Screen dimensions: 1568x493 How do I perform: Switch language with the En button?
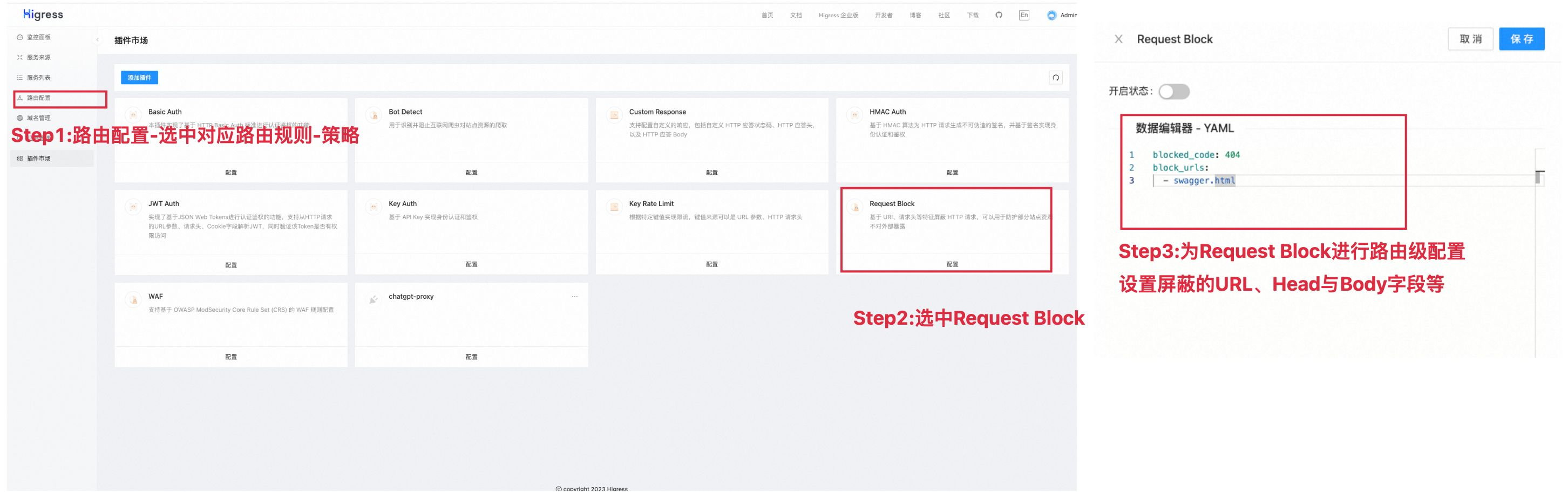1024,15
